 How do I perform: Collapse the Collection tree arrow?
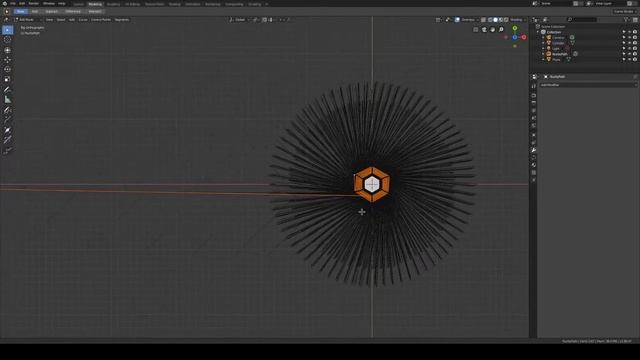(538, 32)
